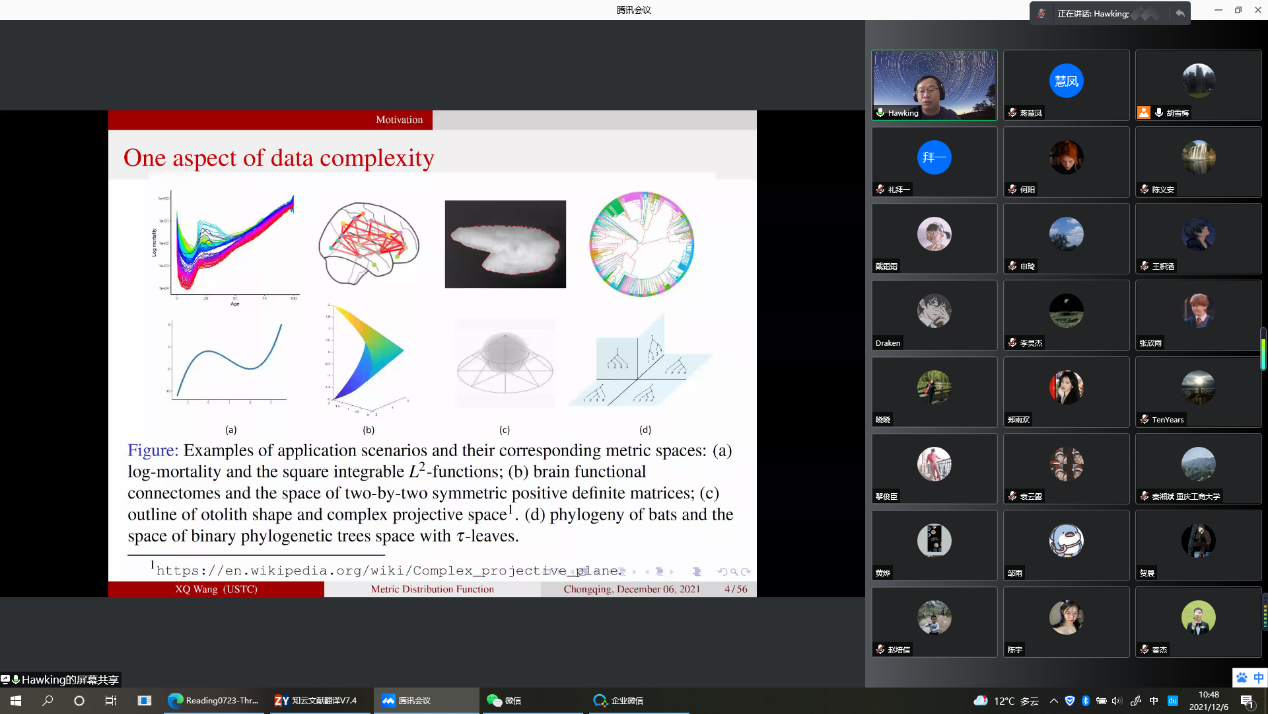Open WeCom (企业微信) from the taskbar

pos(619,701)
